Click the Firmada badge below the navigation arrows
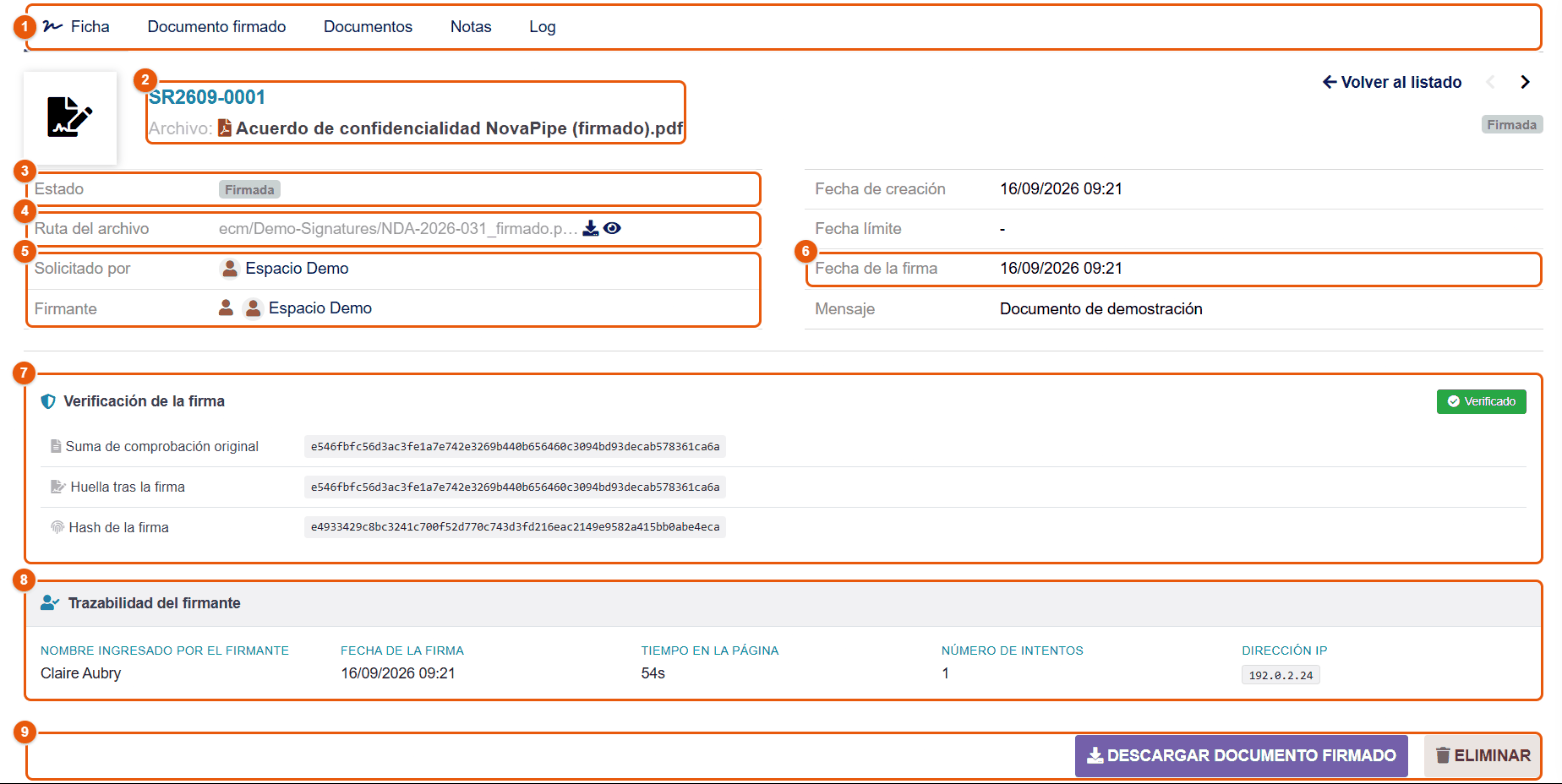This screenshot has height=784, width=1562. tap(1511, 125)
